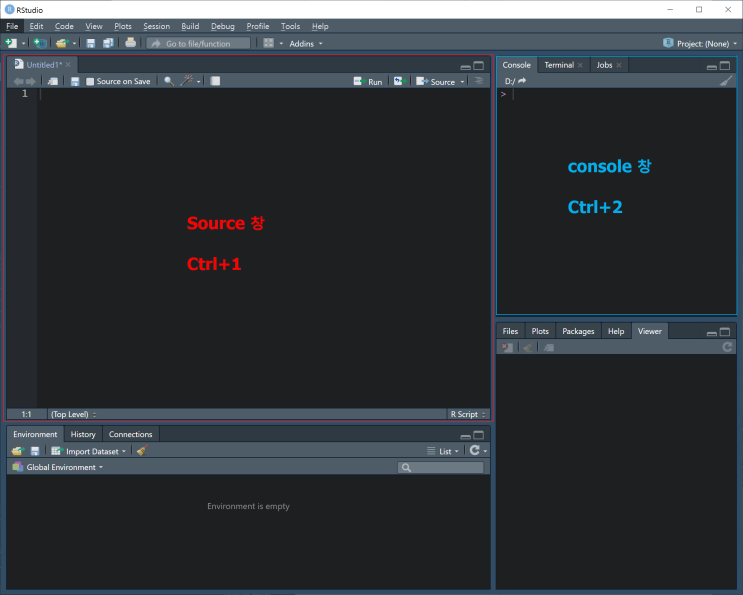This screenshot has width=743, height=595.
Task: Open the List view mode dropdown
Action: click(443, 451)
